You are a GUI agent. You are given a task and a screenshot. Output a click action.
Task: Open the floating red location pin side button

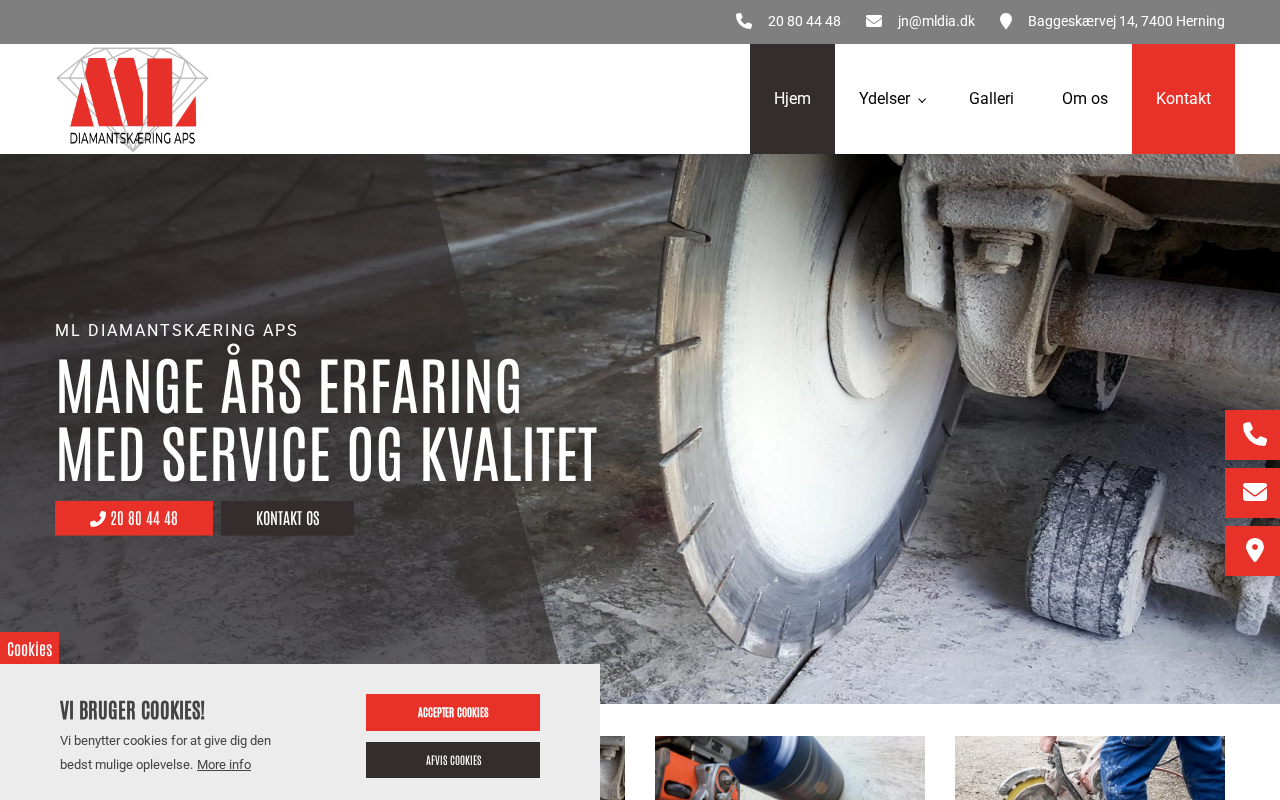click(x=1254, y=550)
